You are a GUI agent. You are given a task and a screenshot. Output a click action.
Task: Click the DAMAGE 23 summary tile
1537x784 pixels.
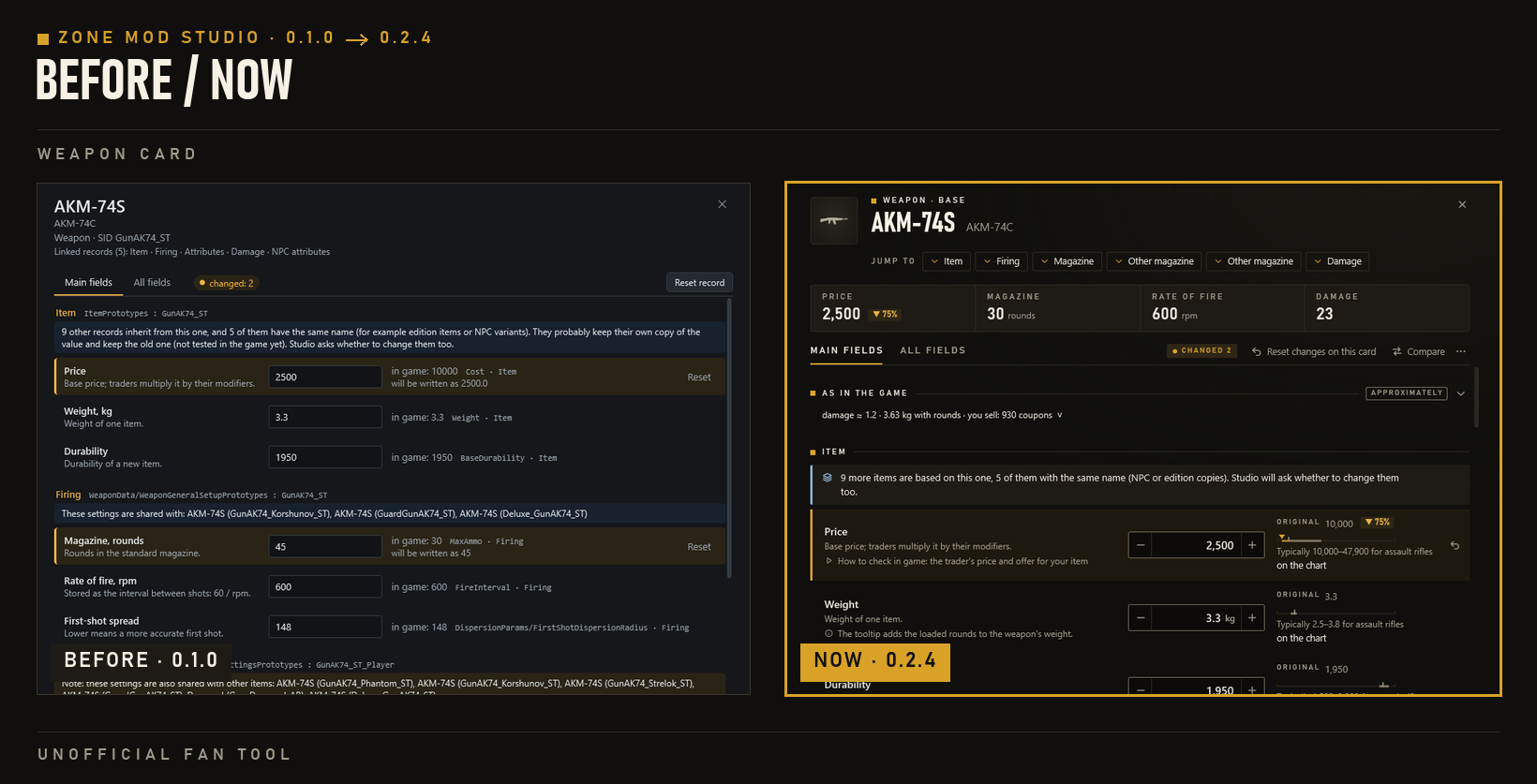pyautogui.click(x=1386, y=308)
